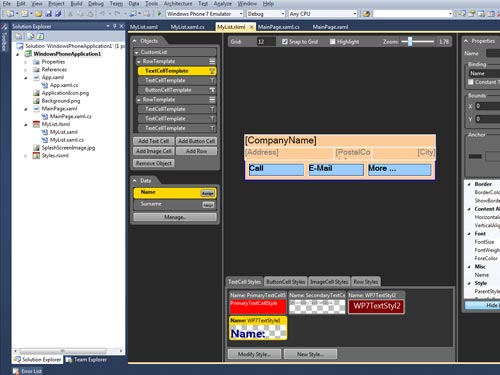Click the Add Button Cell button
This screenshot has width=500, height=375.
click(196, 141)
